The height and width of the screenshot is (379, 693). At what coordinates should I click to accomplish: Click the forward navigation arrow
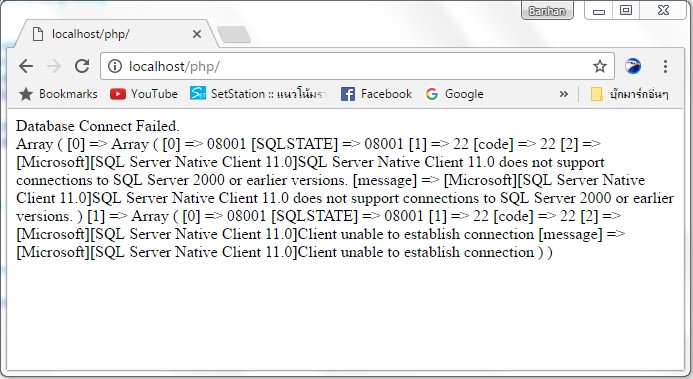click(54, 66)
